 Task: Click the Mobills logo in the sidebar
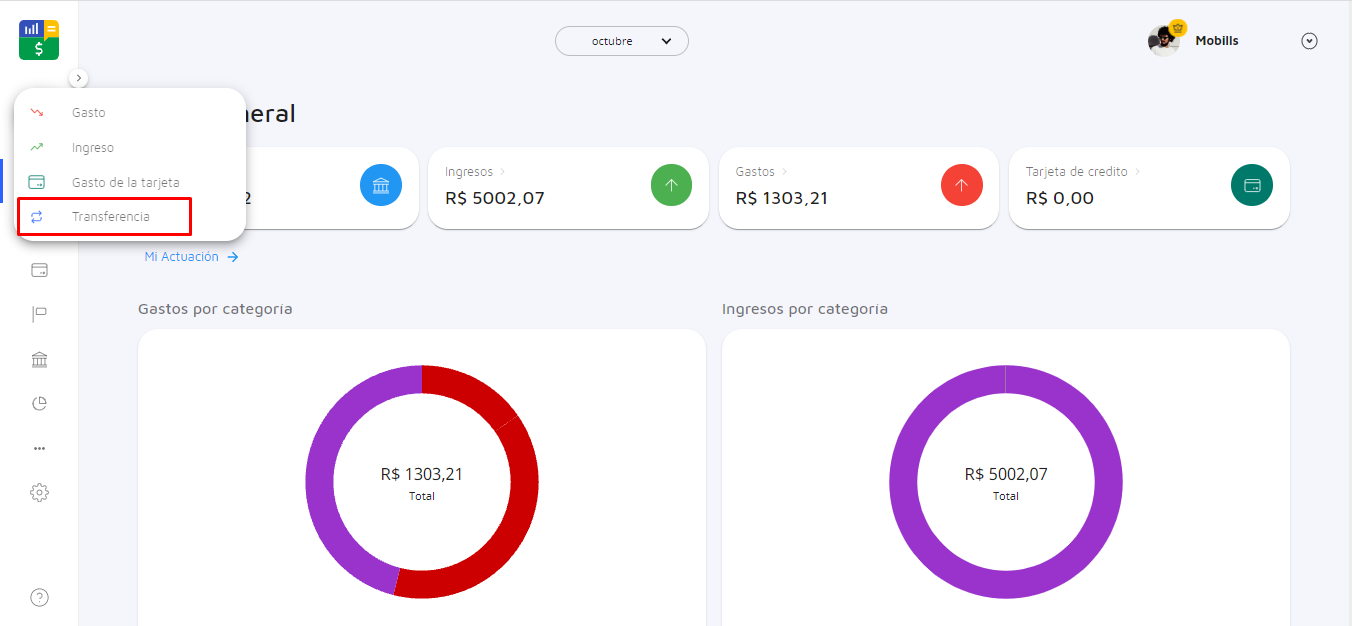(39, 40)
